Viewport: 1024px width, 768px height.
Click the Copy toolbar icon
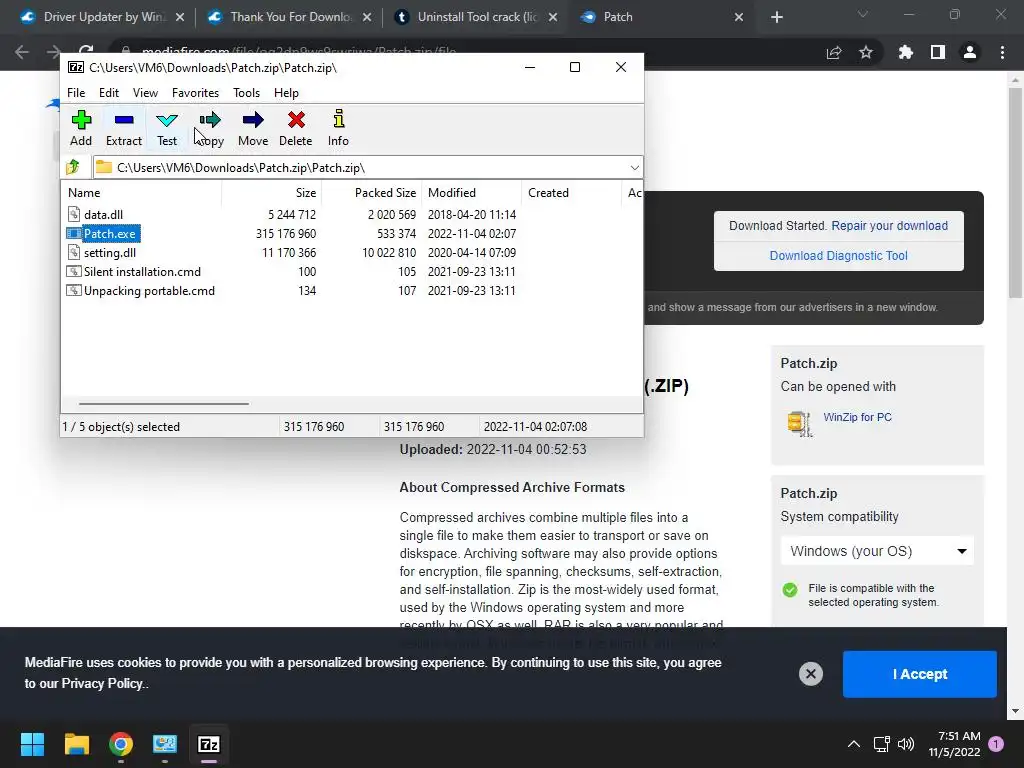[210, 120]
